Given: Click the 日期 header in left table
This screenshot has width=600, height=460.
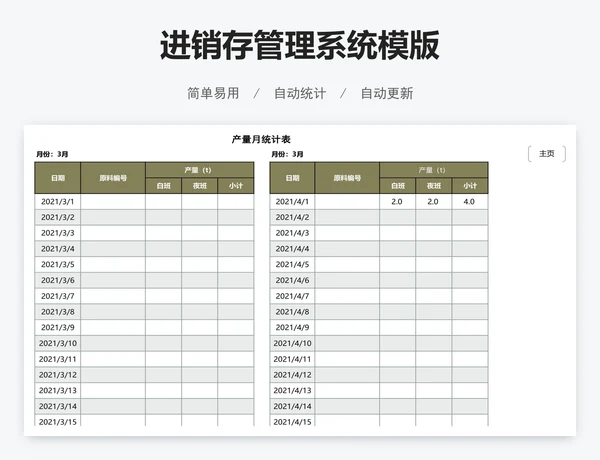Looking at the screenshot, I should tap(58, 178).
